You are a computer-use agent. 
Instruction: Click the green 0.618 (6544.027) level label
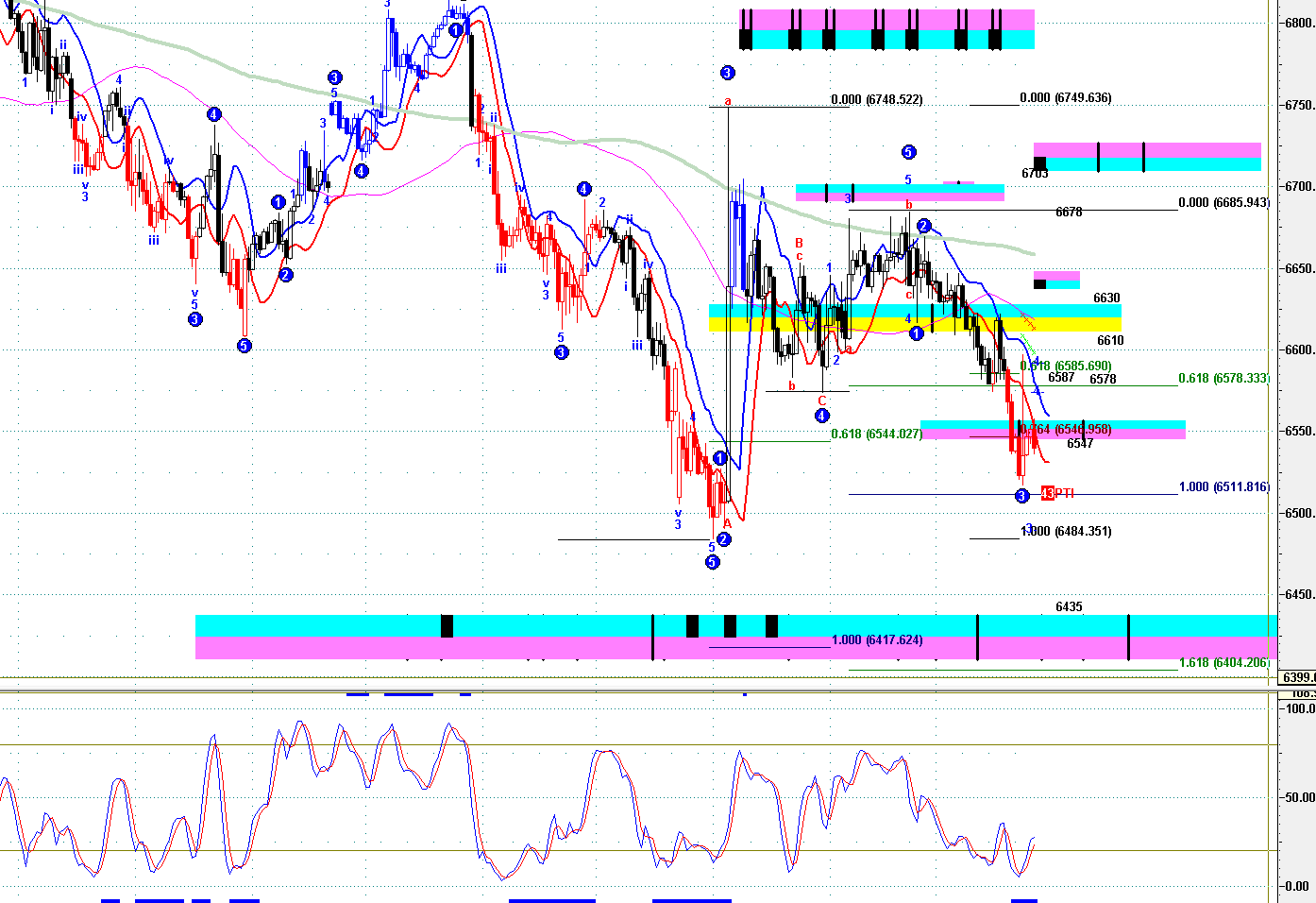point(876,434)
